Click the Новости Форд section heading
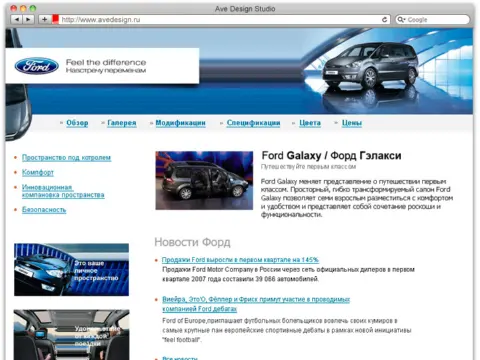480x360 pixels. 192,242
